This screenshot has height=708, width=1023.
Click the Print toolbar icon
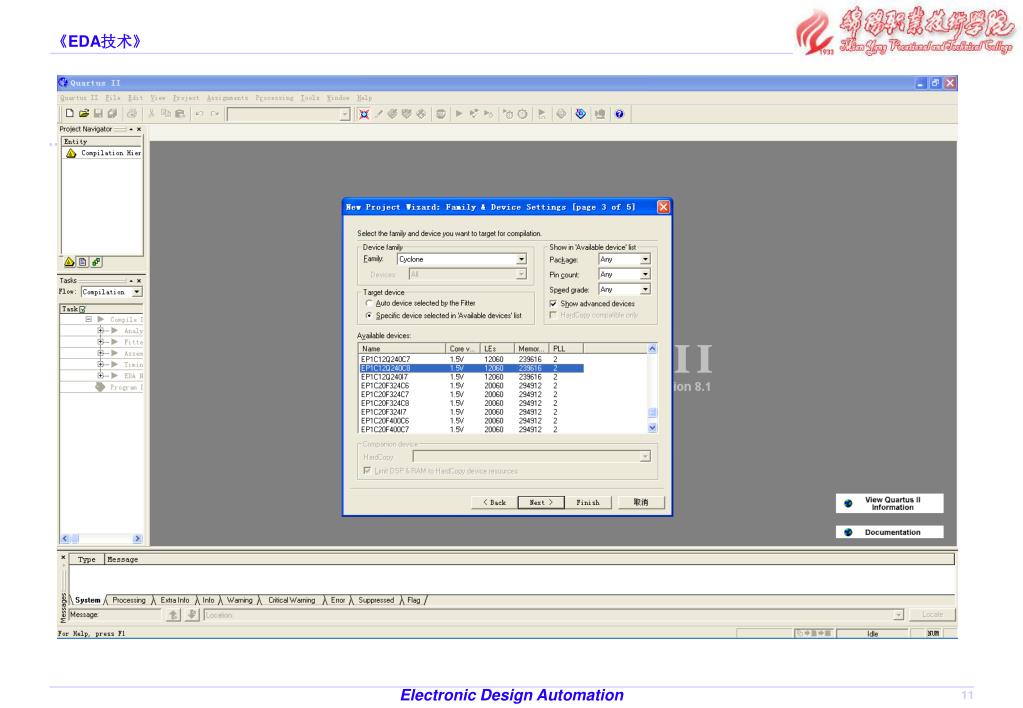(131, 114)
